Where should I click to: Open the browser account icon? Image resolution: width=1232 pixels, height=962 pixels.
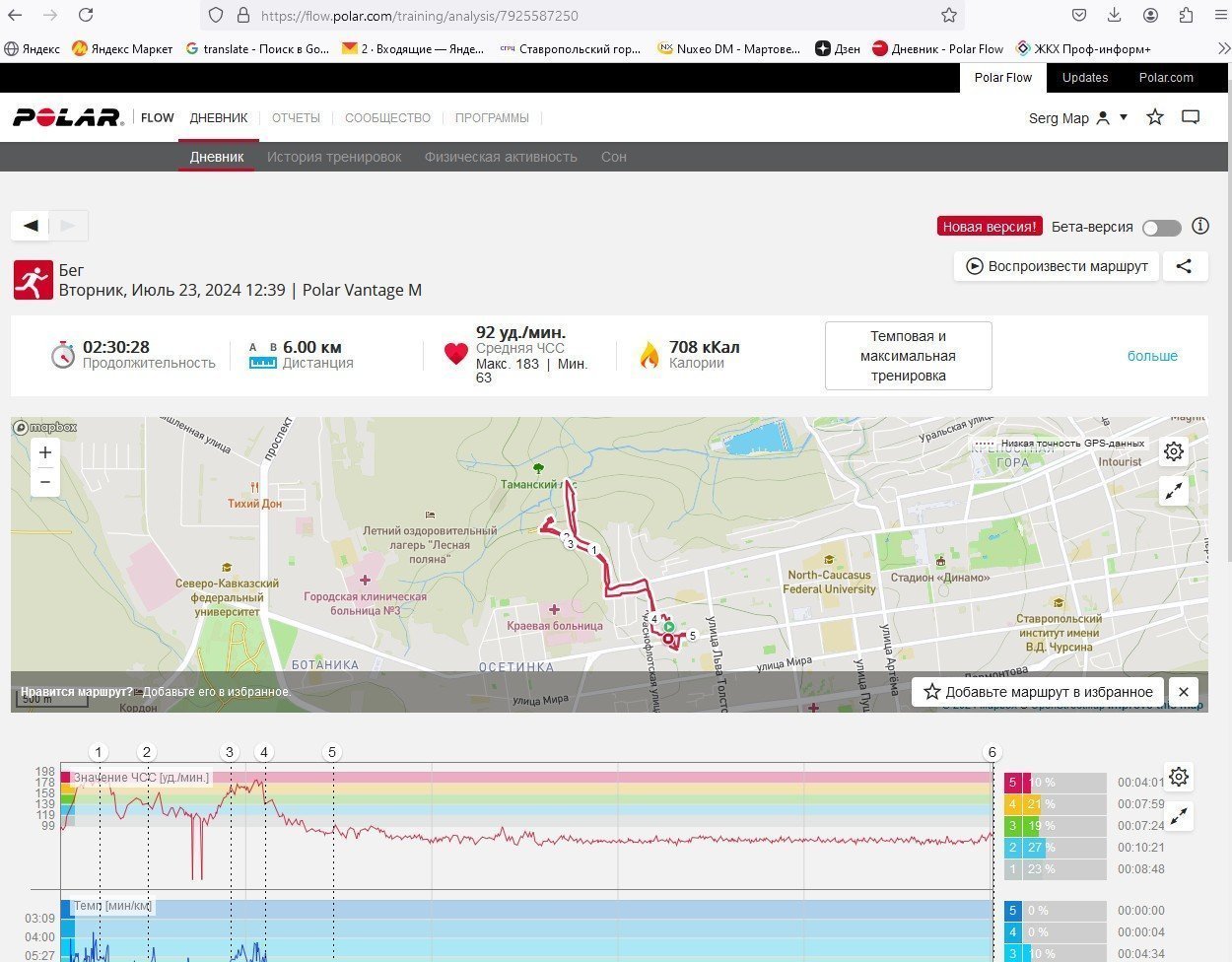click(1150, 15)
